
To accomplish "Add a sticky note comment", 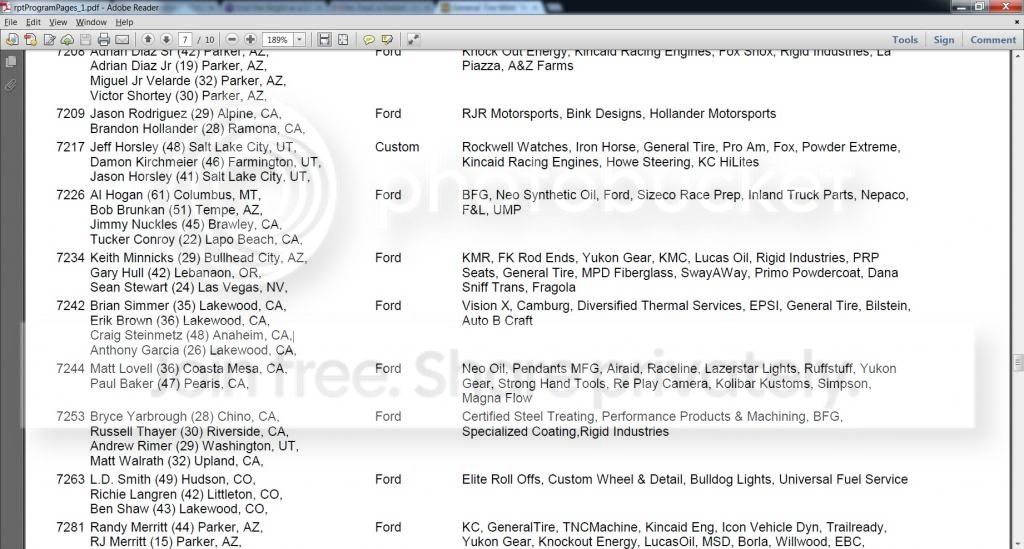I will tap(368, 40).
